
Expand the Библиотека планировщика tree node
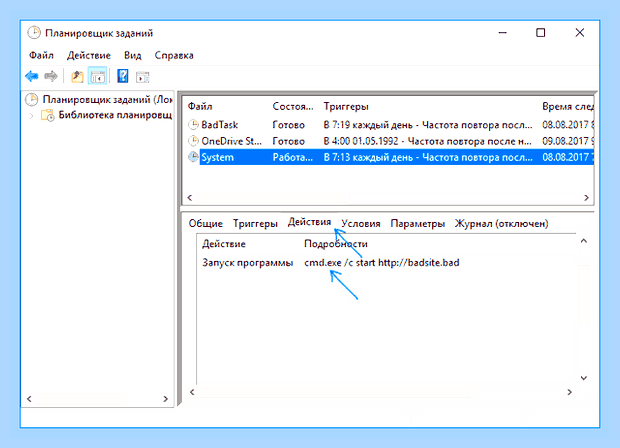[x=32, y=115]
